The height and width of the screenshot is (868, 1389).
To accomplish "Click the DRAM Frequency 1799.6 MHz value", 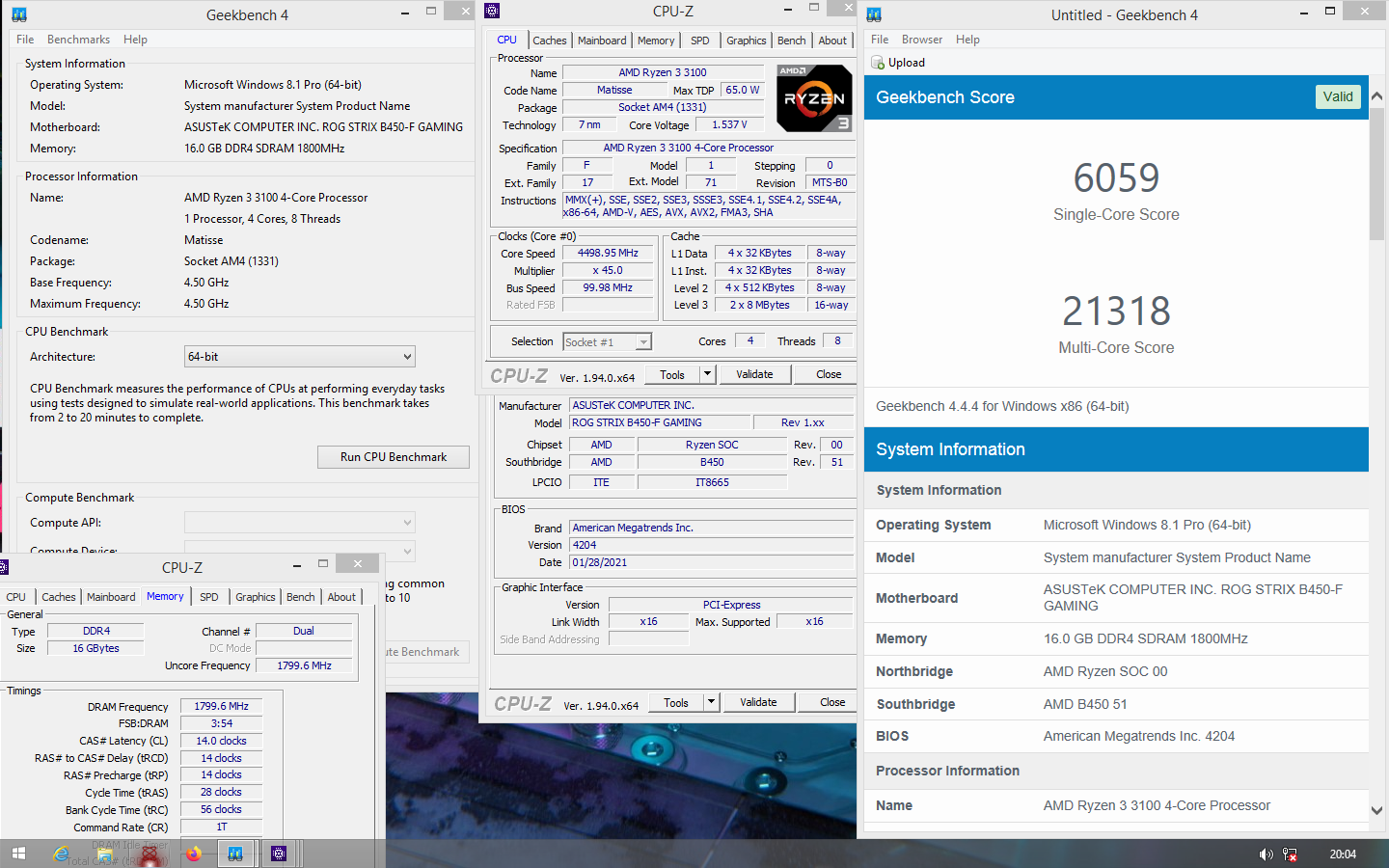I will click(222, 707).
